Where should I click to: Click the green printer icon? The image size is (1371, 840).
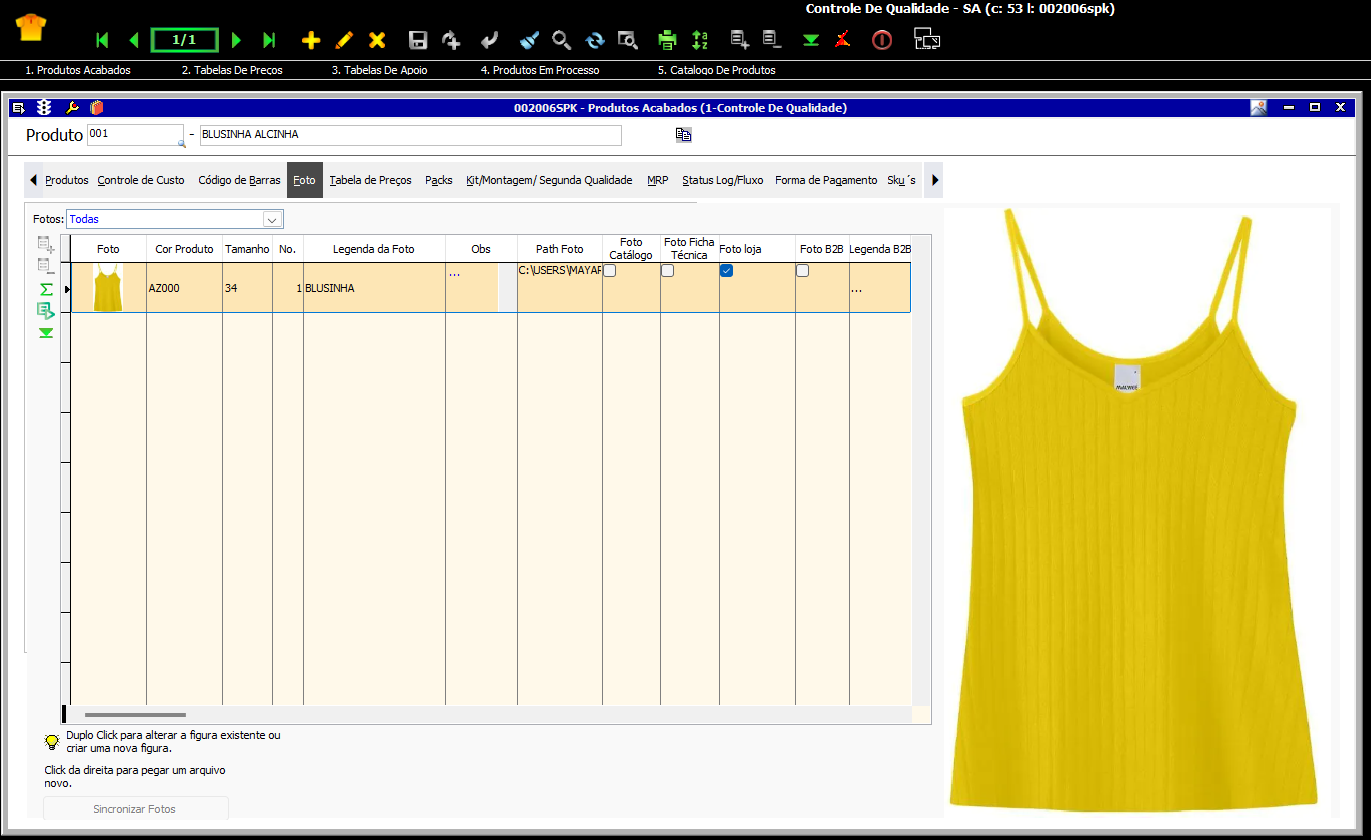pyautogui.click(x=667, y=40)
